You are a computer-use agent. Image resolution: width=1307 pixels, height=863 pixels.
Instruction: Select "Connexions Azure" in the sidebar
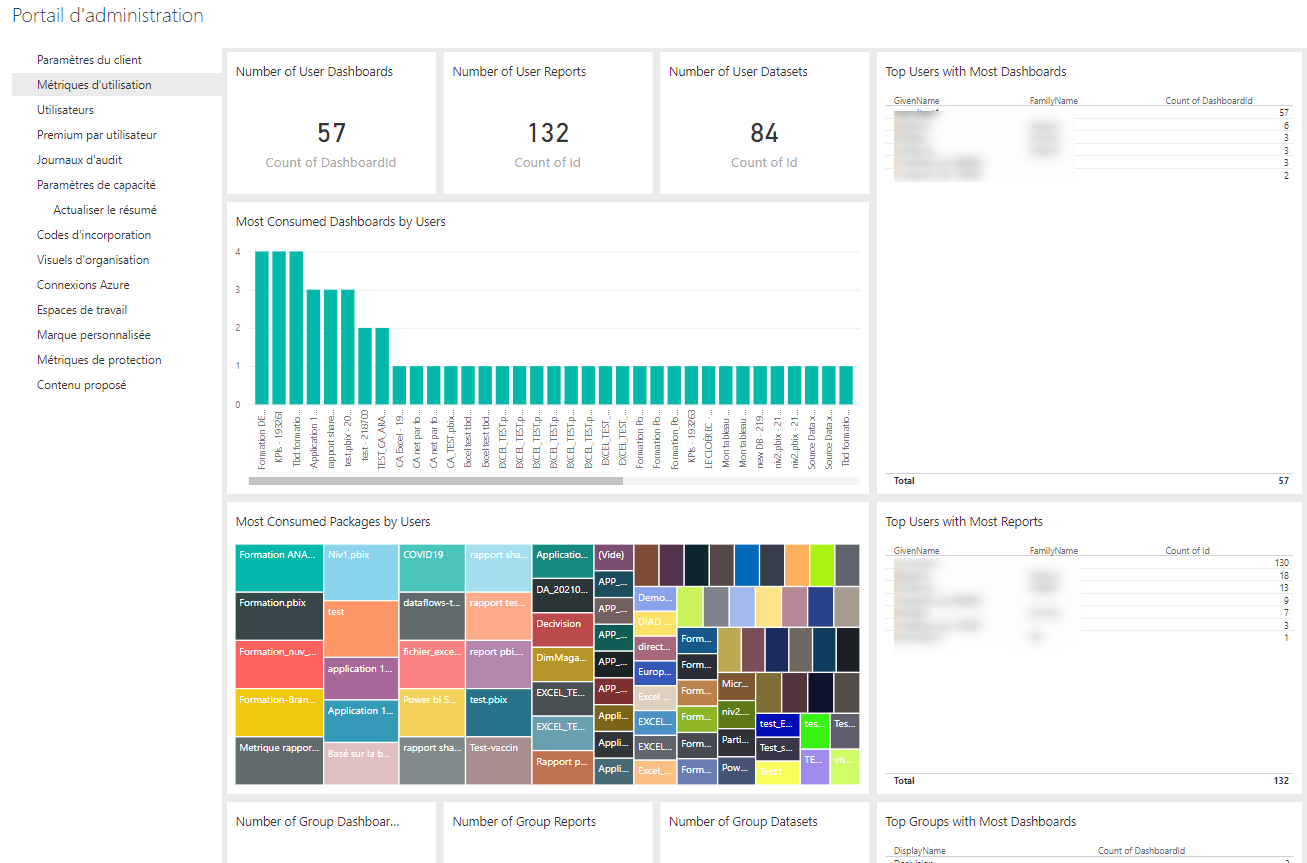[x=86, y=284]
